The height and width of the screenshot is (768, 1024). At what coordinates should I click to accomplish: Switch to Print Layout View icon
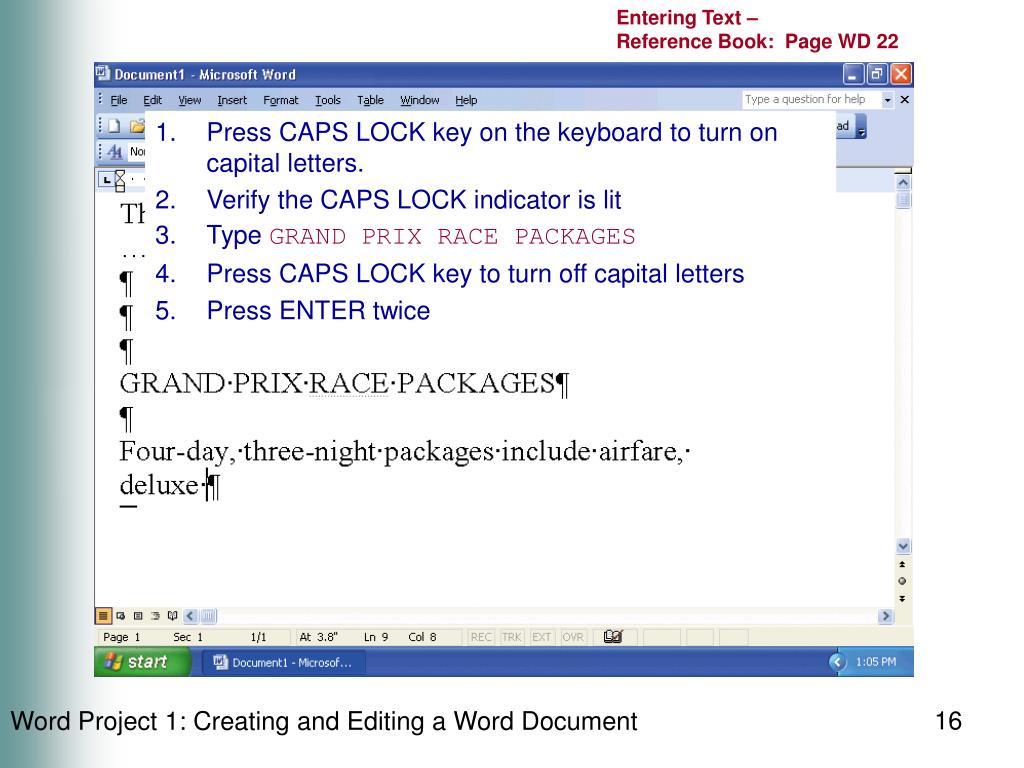coord(138,616)
